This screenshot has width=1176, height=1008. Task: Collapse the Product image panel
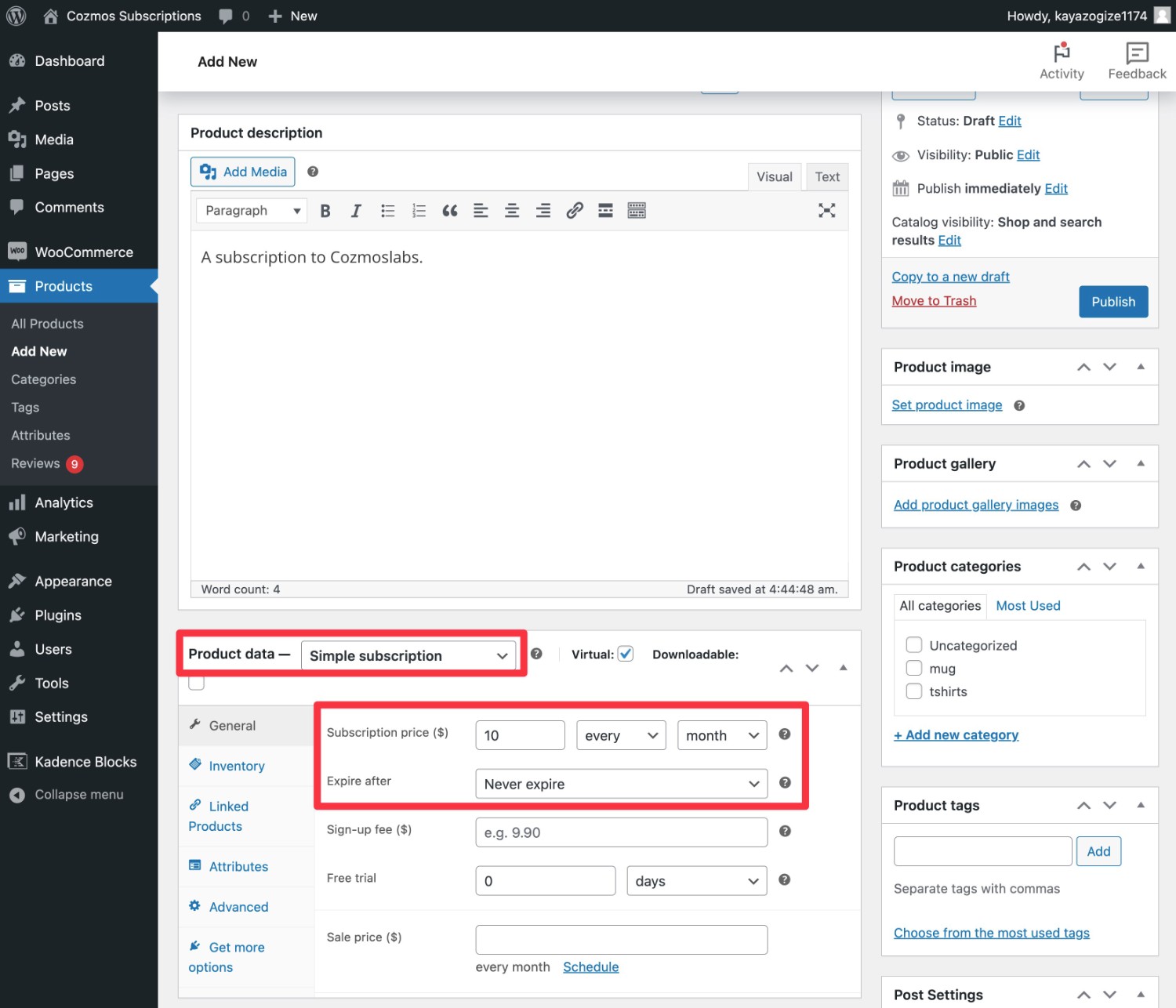[x=1141, y=367]
